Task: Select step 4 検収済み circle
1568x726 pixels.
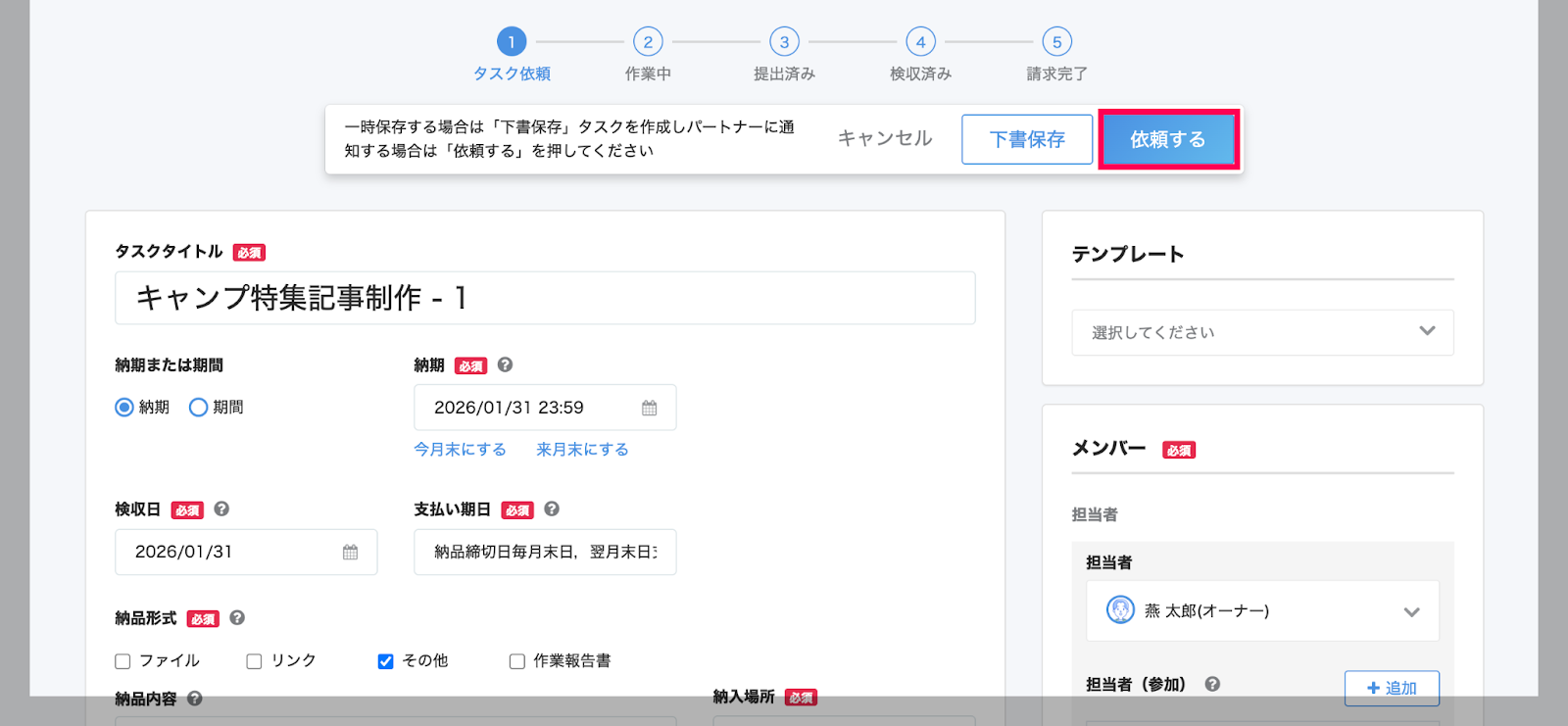Action: 920,42
